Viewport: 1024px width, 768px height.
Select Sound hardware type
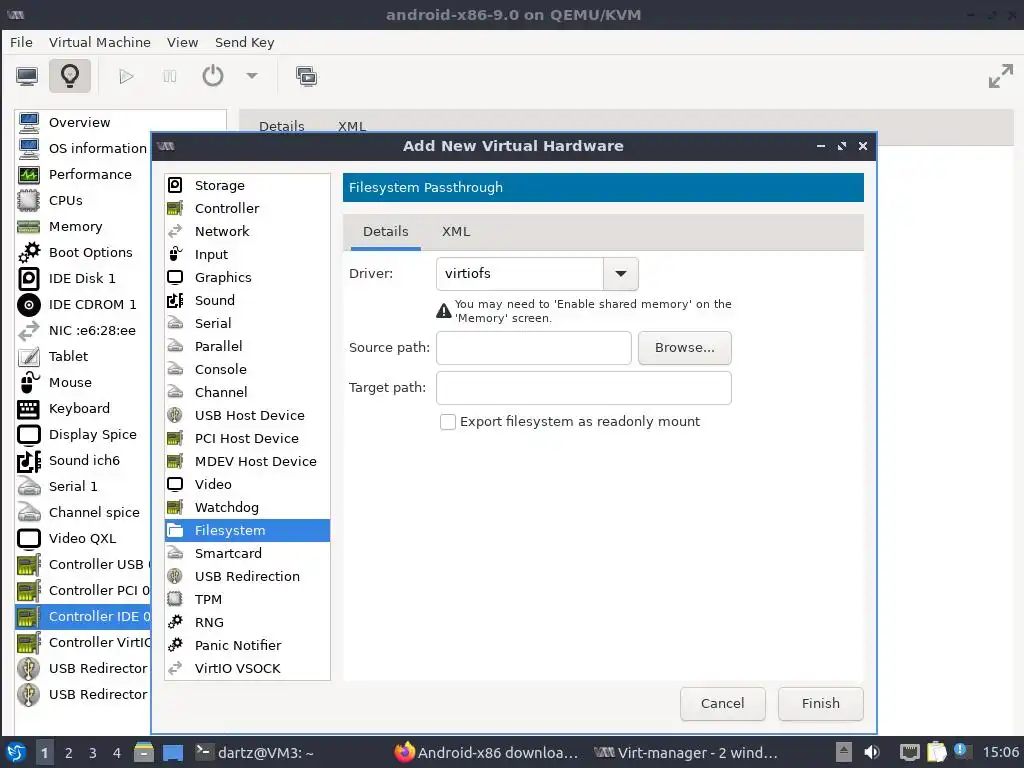[x=248, y=300]
